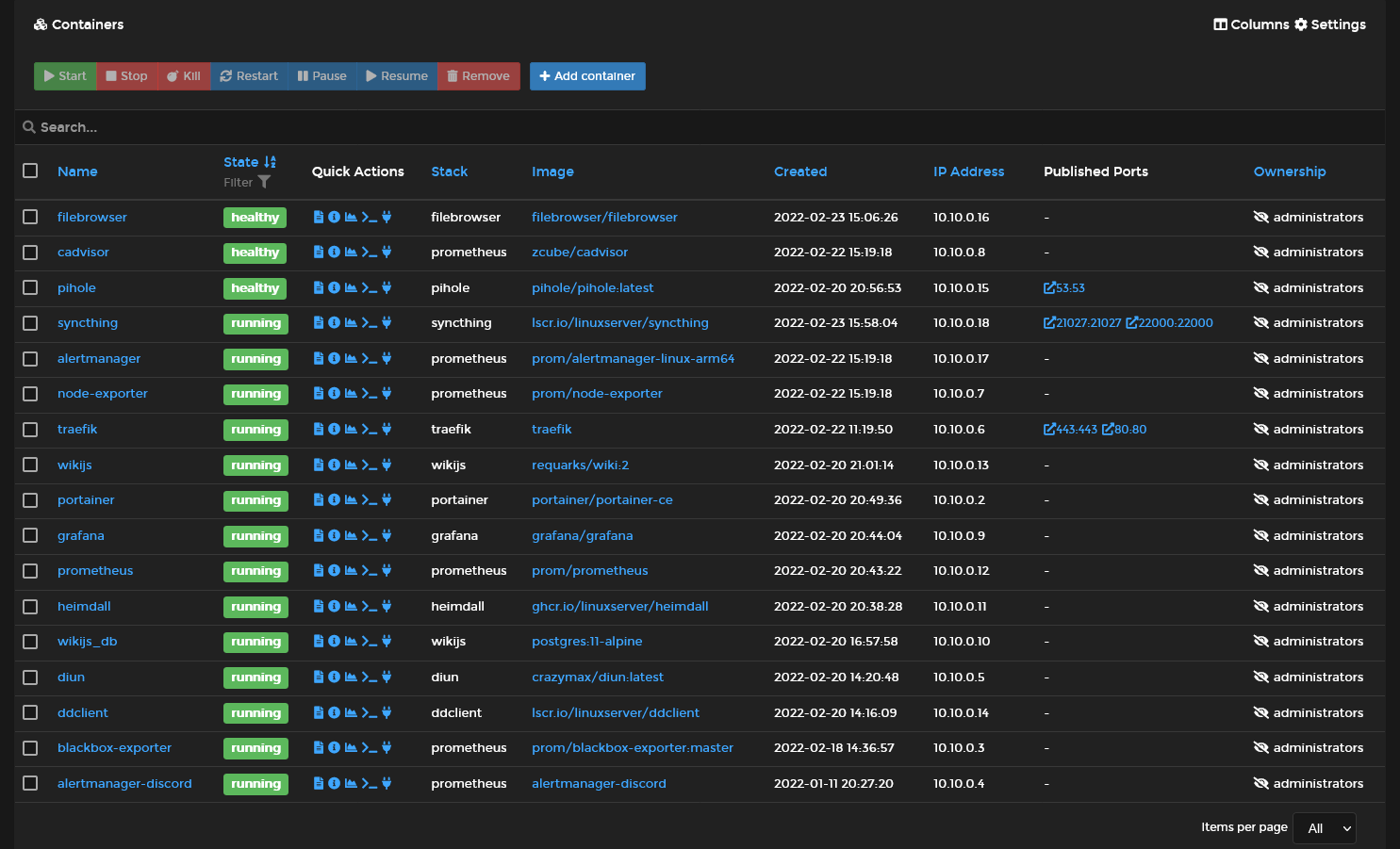This screenshot has height=849, width=1400.
Task: Click the Restart button
Action: 249,76
